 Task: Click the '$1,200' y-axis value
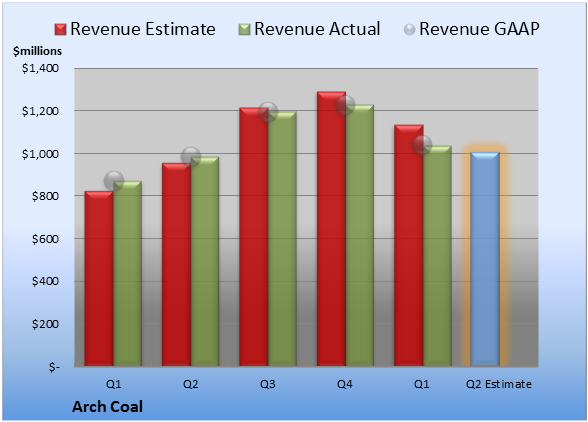click(x=40, y=111)
